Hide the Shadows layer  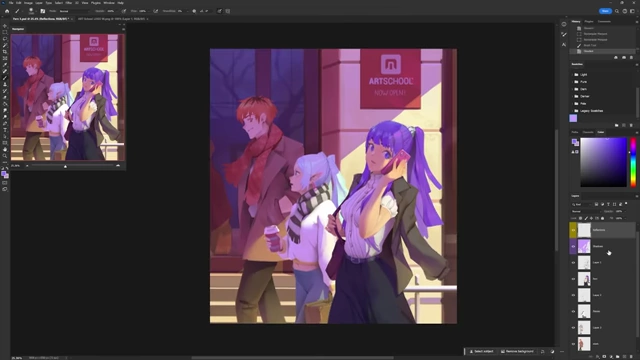(573, 247)
